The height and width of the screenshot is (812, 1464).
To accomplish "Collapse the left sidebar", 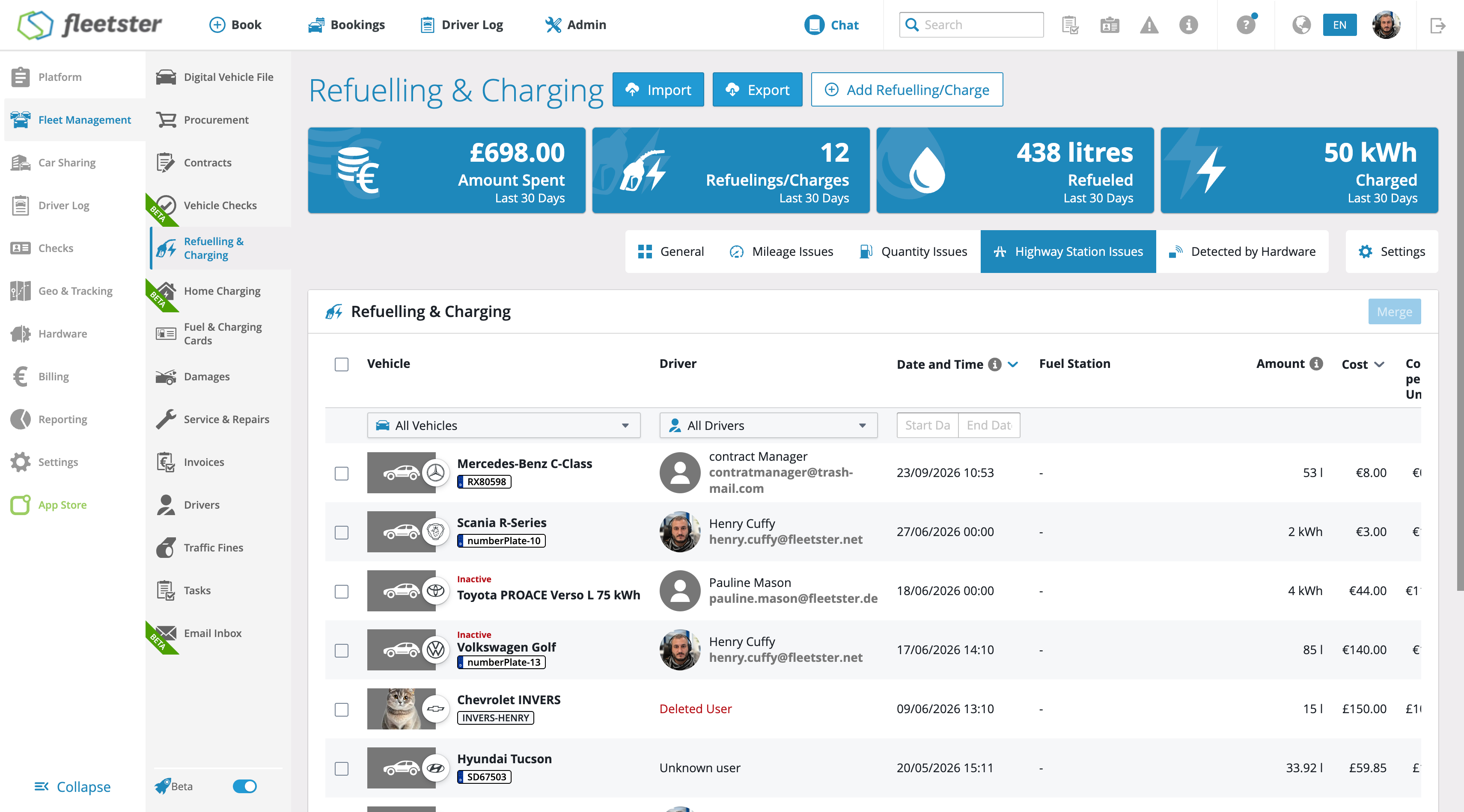I will pyautogui.click(x=73, y=787).
